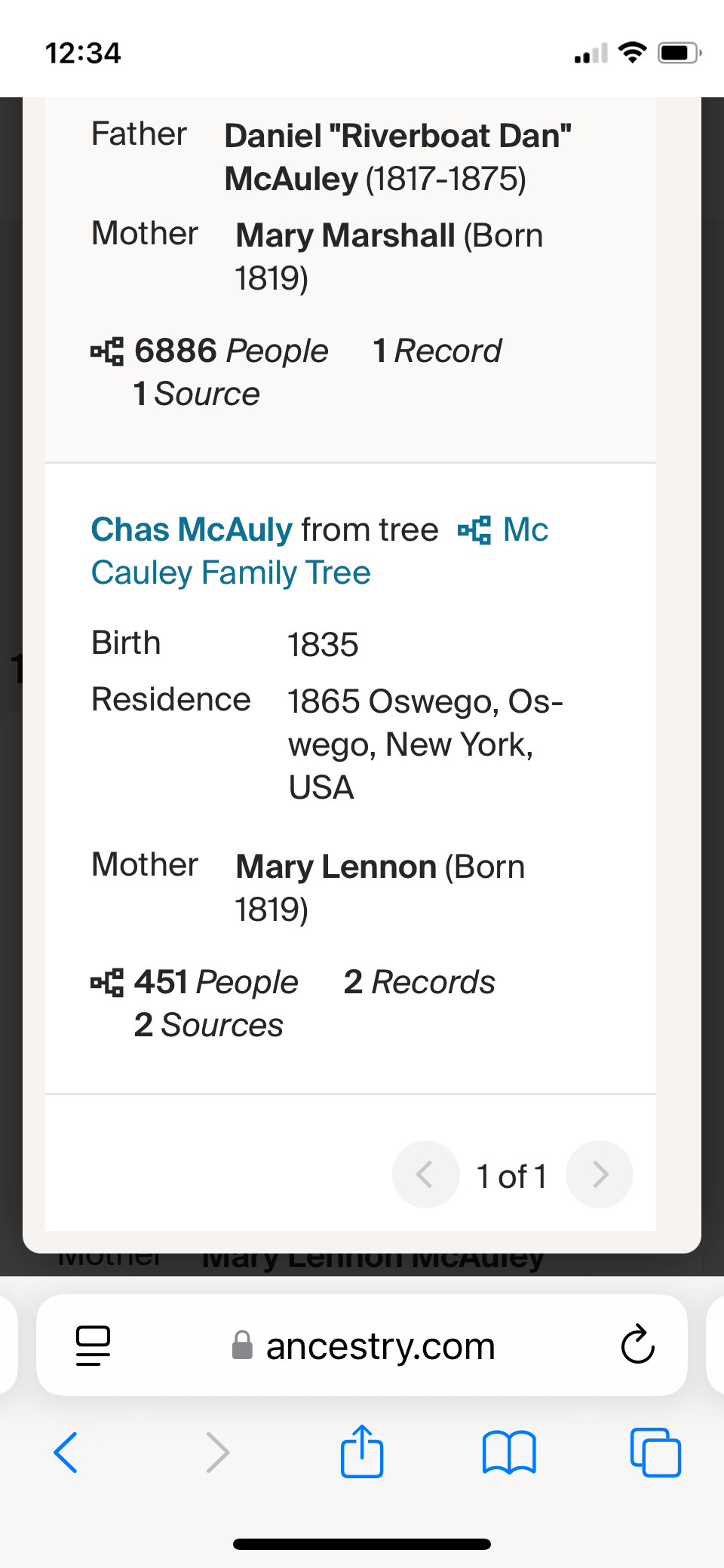Screen dimensions: 724x1568
Task: Tap the Safari forward arrow
Action: pos(217,1452)
